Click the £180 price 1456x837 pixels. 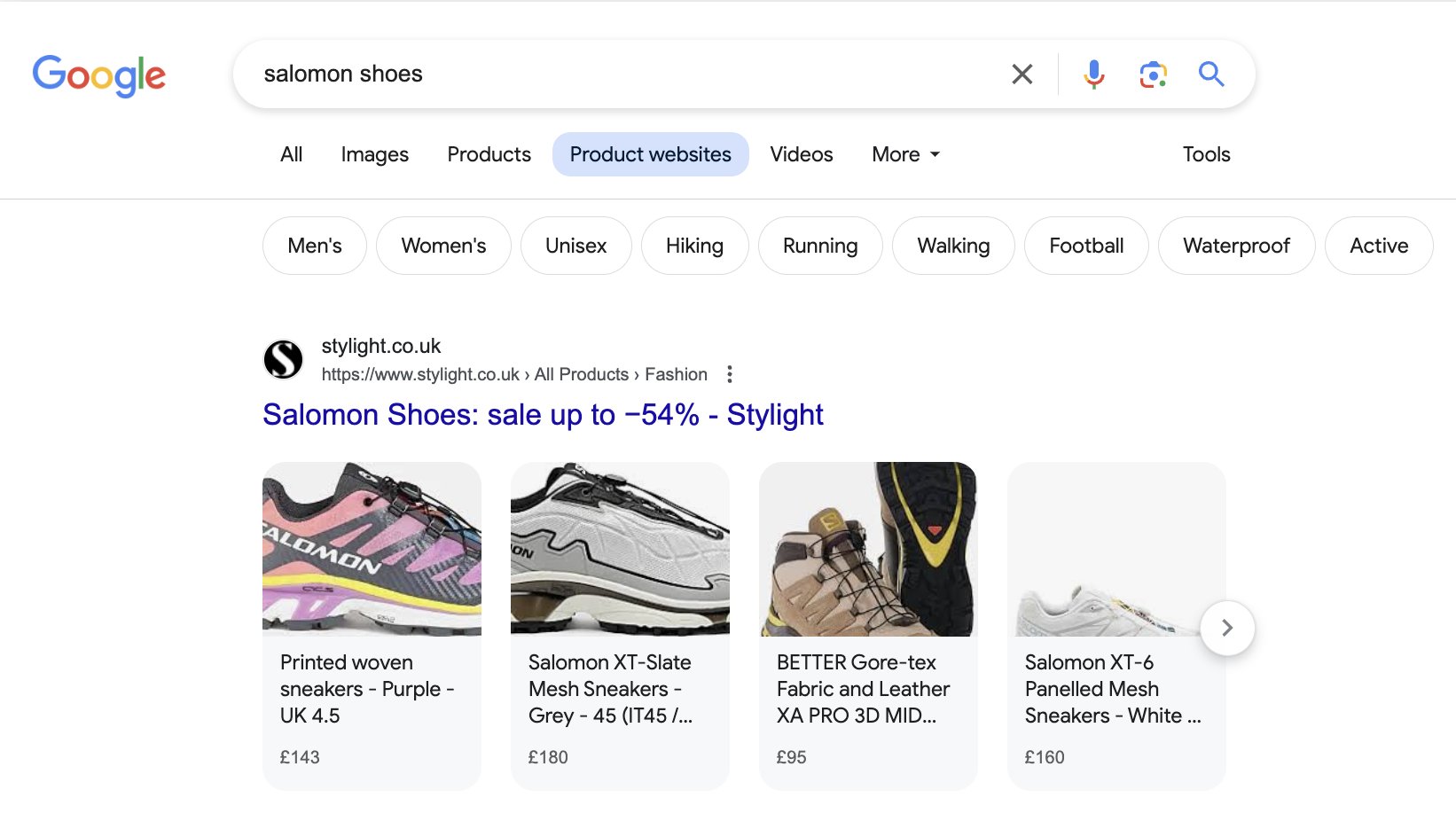click(x=548, y=757)
